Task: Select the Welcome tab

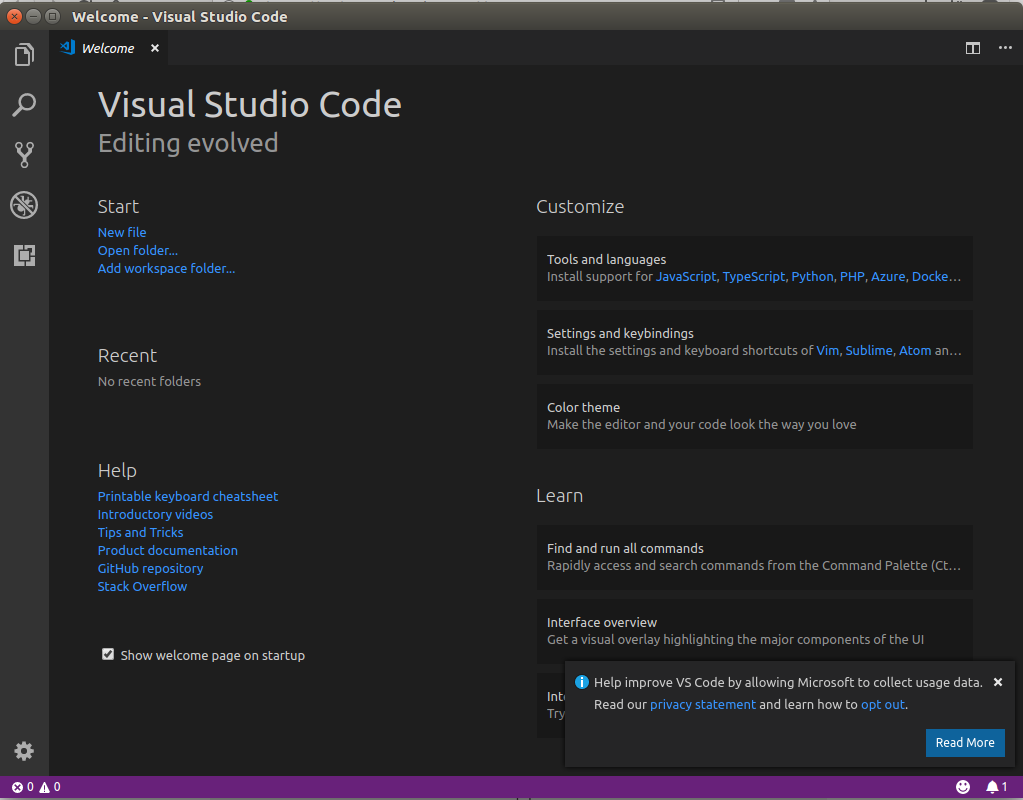Action: 107,48
